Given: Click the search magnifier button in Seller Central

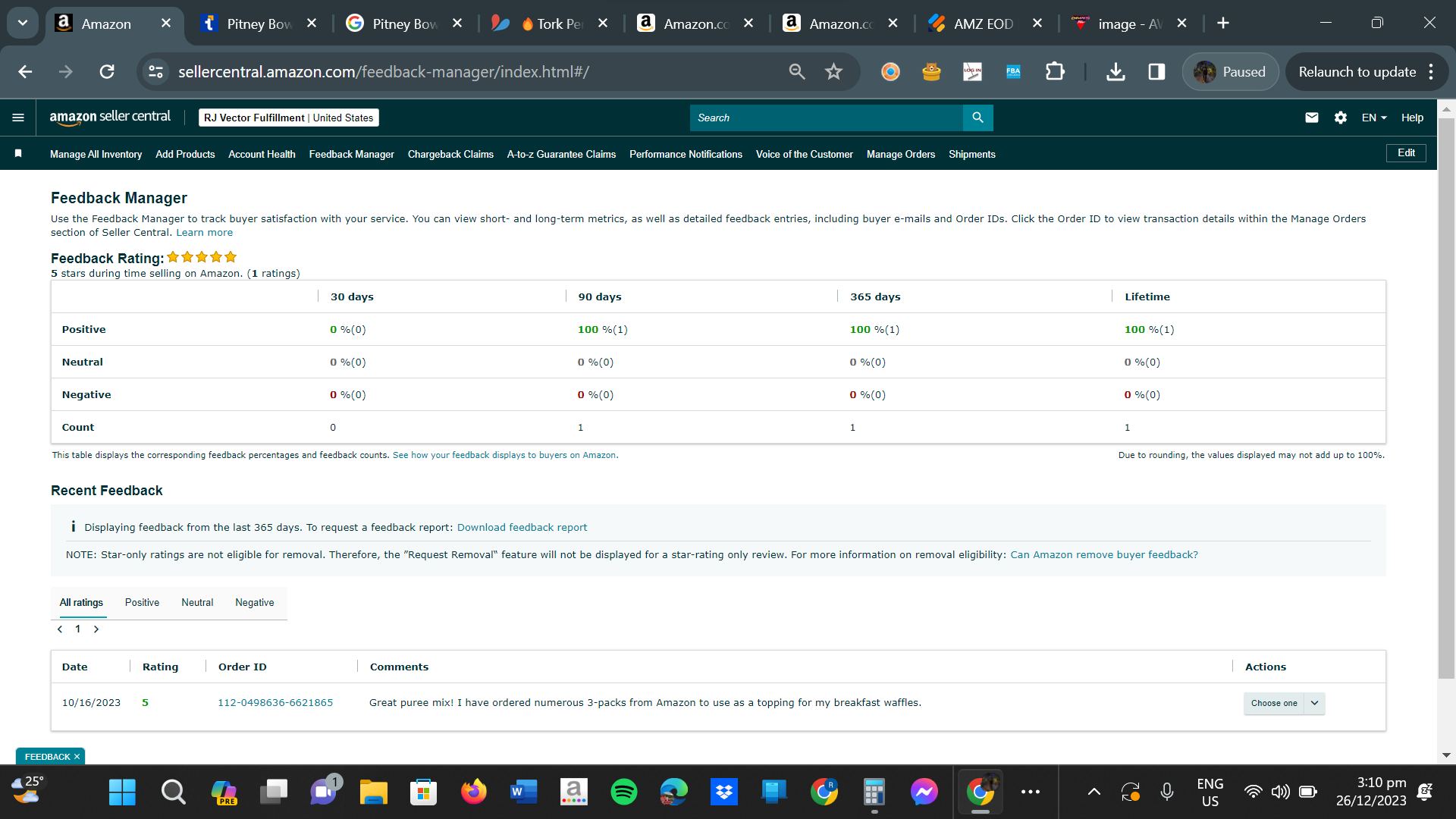Looking at the screenshot, I should 977,118.
